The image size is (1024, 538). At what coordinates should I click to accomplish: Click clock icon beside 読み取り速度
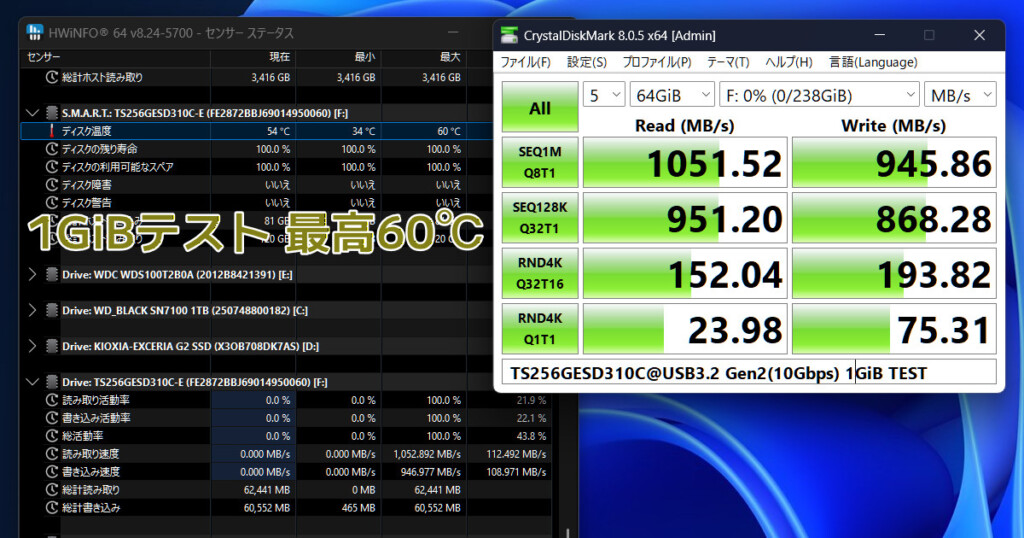tap(52, 454)
